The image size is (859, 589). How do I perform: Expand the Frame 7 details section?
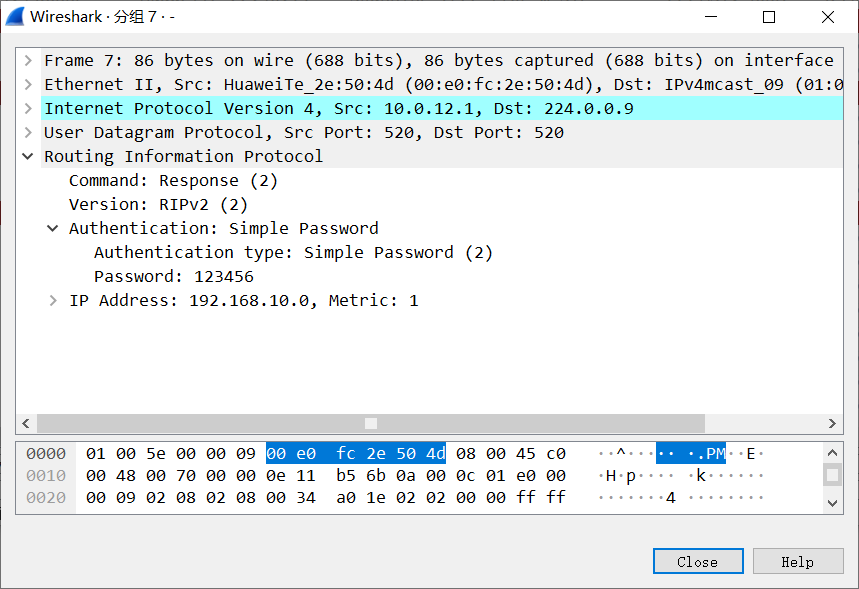[27, 60]
